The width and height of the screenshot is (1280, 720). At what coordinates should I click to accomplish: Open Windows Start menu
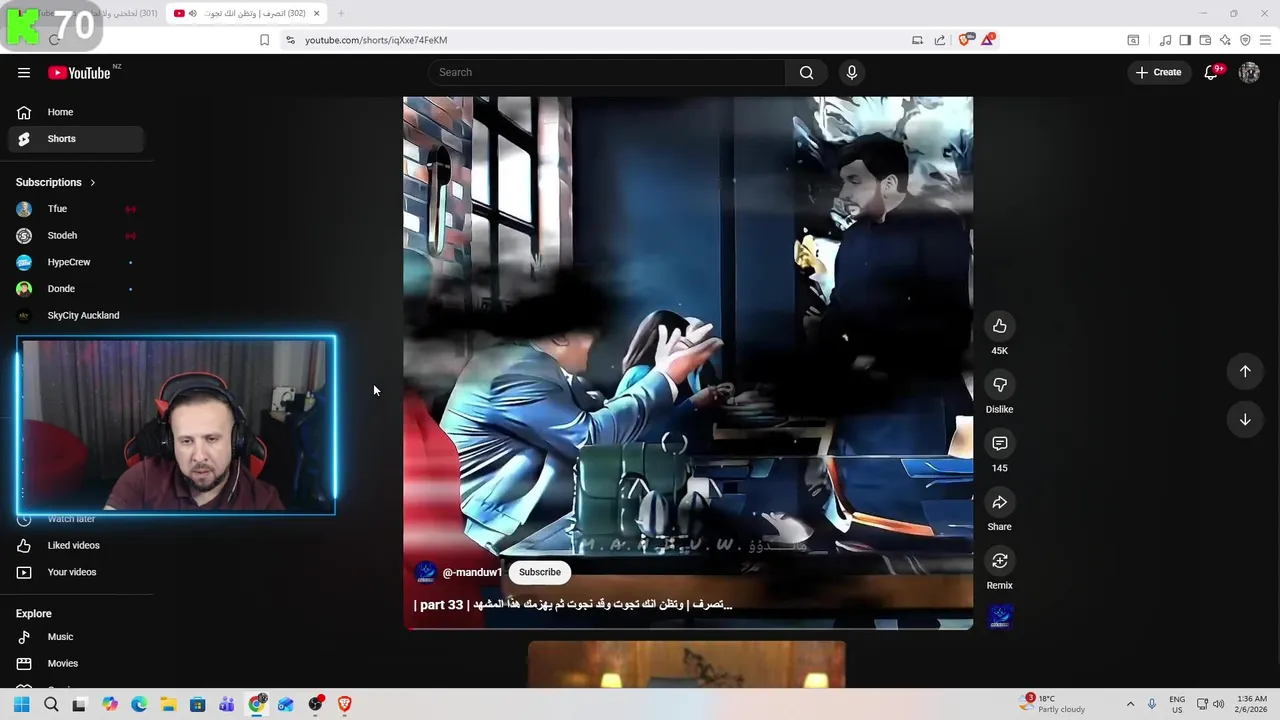[x=22, y=704]
